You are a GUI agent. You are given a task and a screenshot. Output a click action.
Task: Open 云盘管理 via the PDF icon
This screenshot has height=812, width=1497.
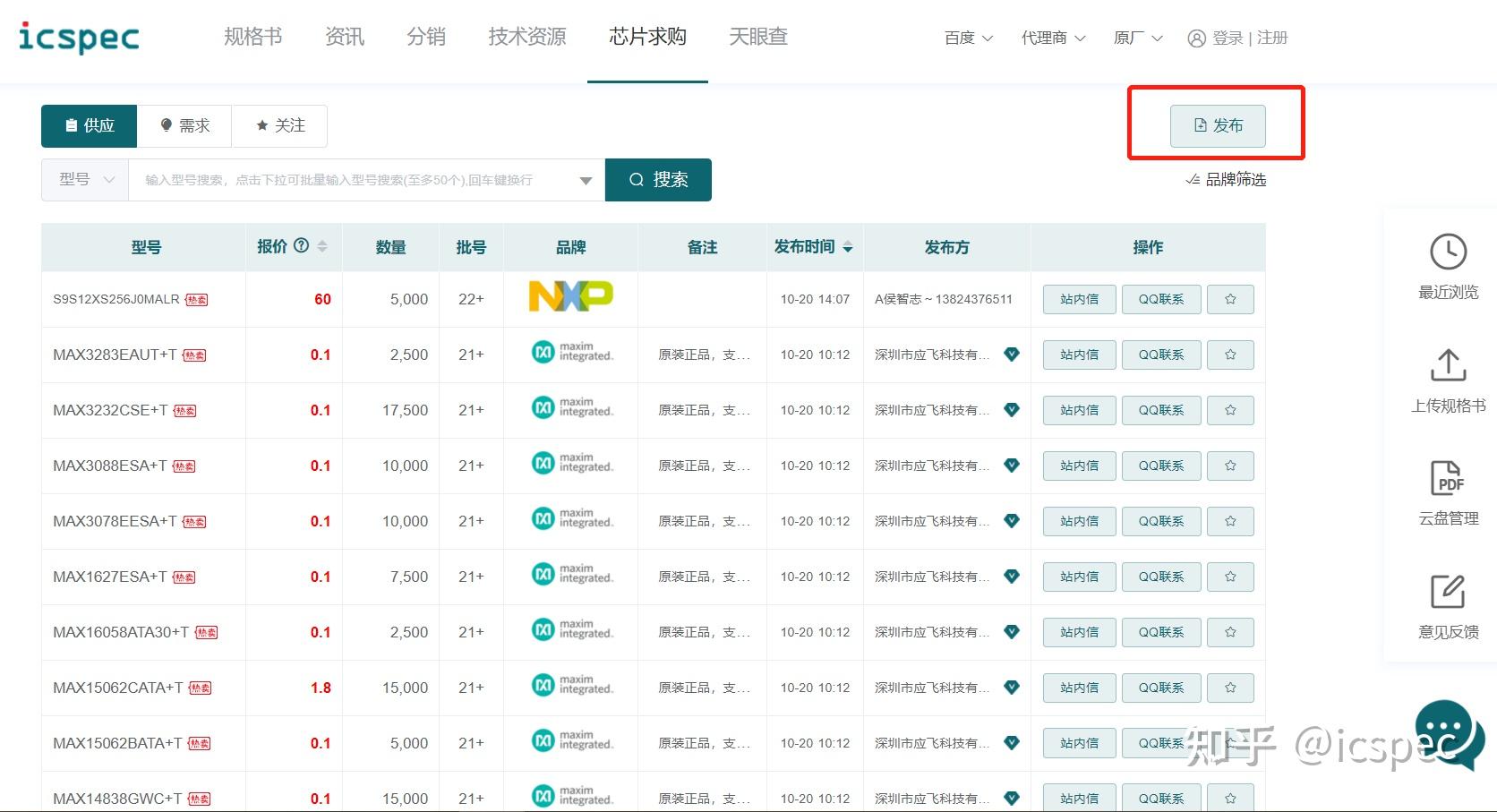(x=1449, y=480)
